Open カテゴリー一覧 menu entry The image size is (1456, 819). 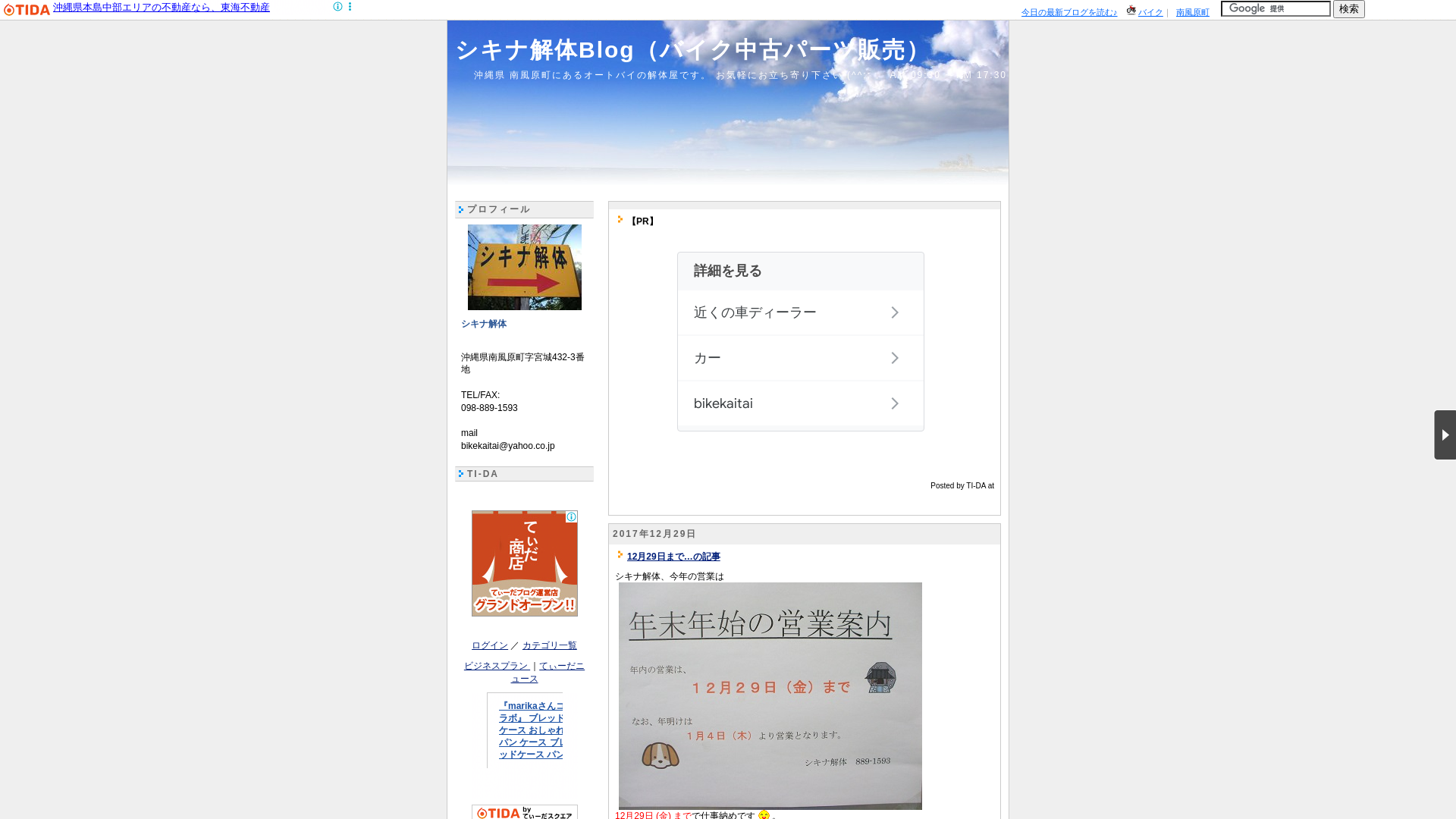(x=549, y=645)
